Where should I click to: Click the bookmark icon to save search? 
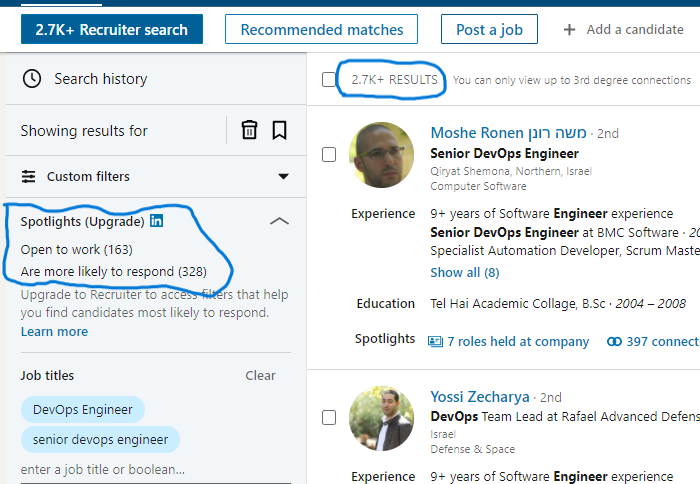click(280, 130)
